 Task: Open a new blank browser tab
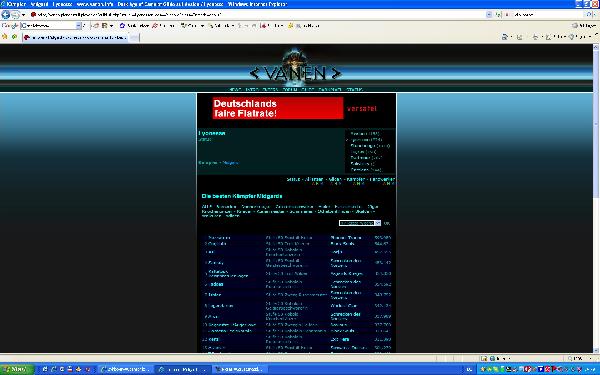pos(134,37)
